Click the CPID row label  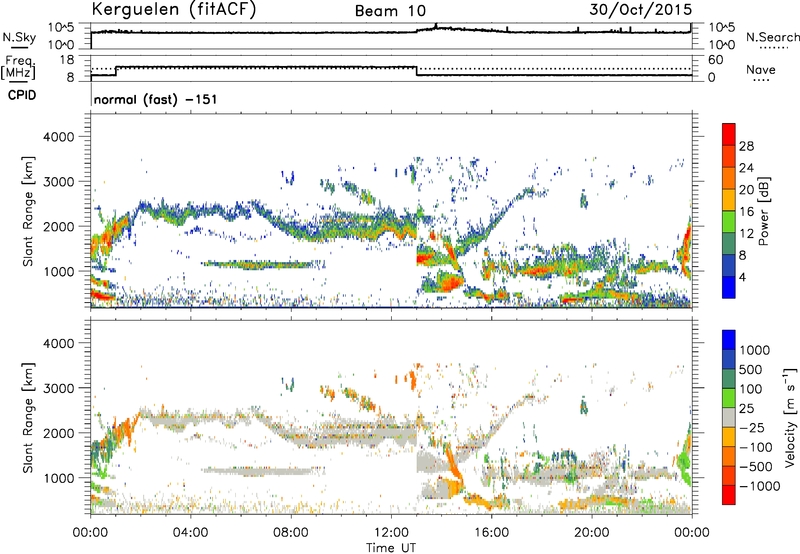(22, 95)
